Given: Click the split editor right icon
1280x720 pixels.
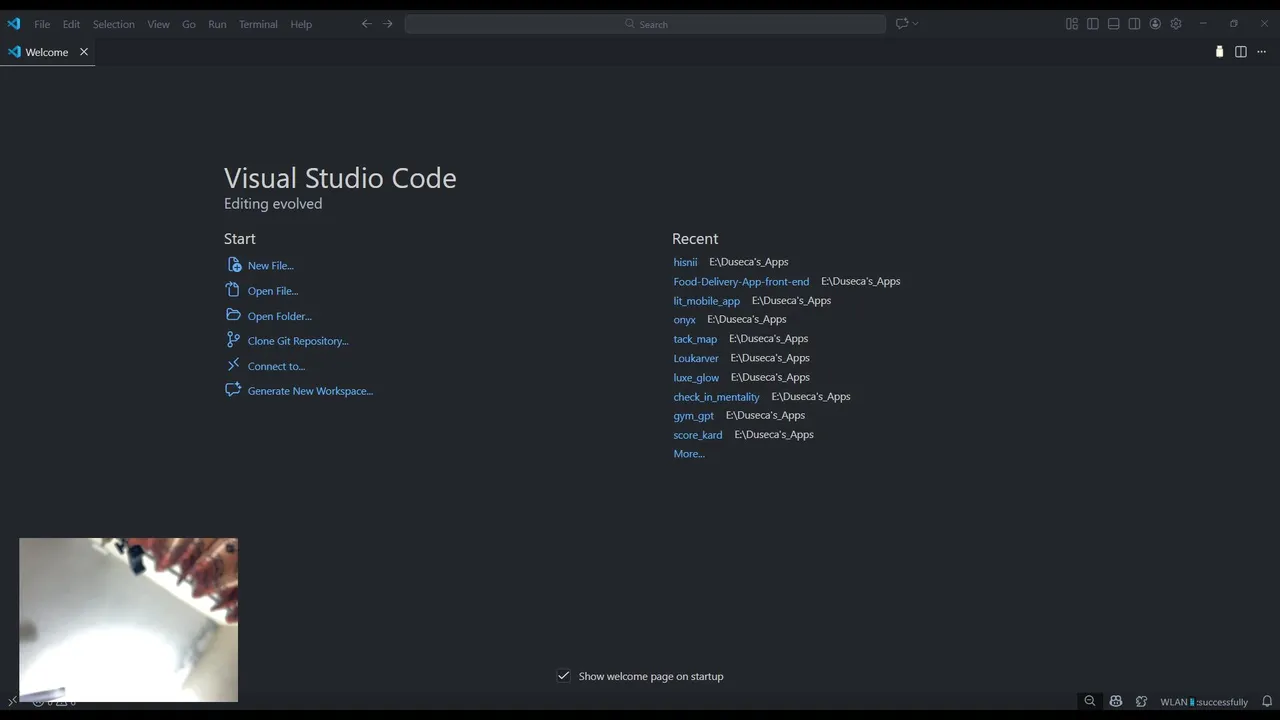Looking at the screenshot, I should 1241,52.
